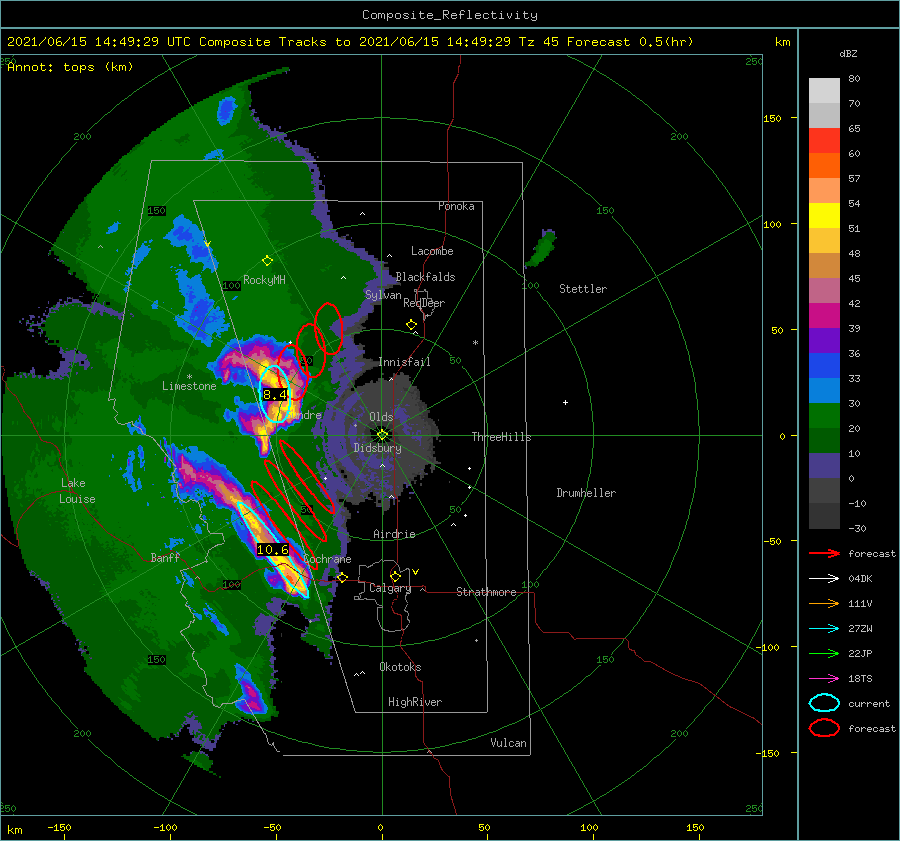The height and width of the screenshot is (841, 900).
Task: Click the 04DK legend label text
Action: pos(860,579)
